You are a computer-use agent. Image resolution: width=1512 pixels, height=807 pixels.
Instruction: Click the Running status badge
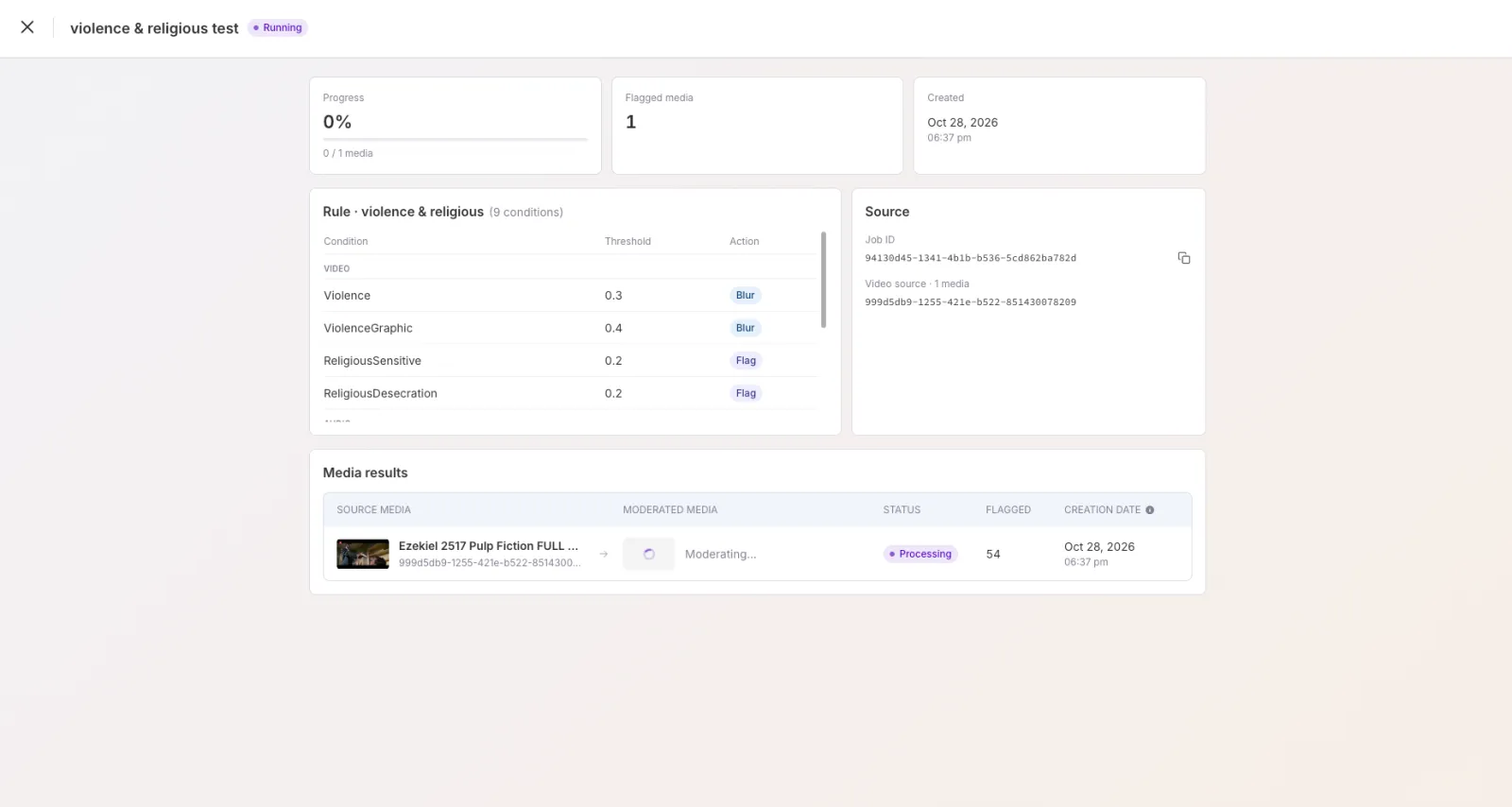pyautogui.click(x=278, y=27)
